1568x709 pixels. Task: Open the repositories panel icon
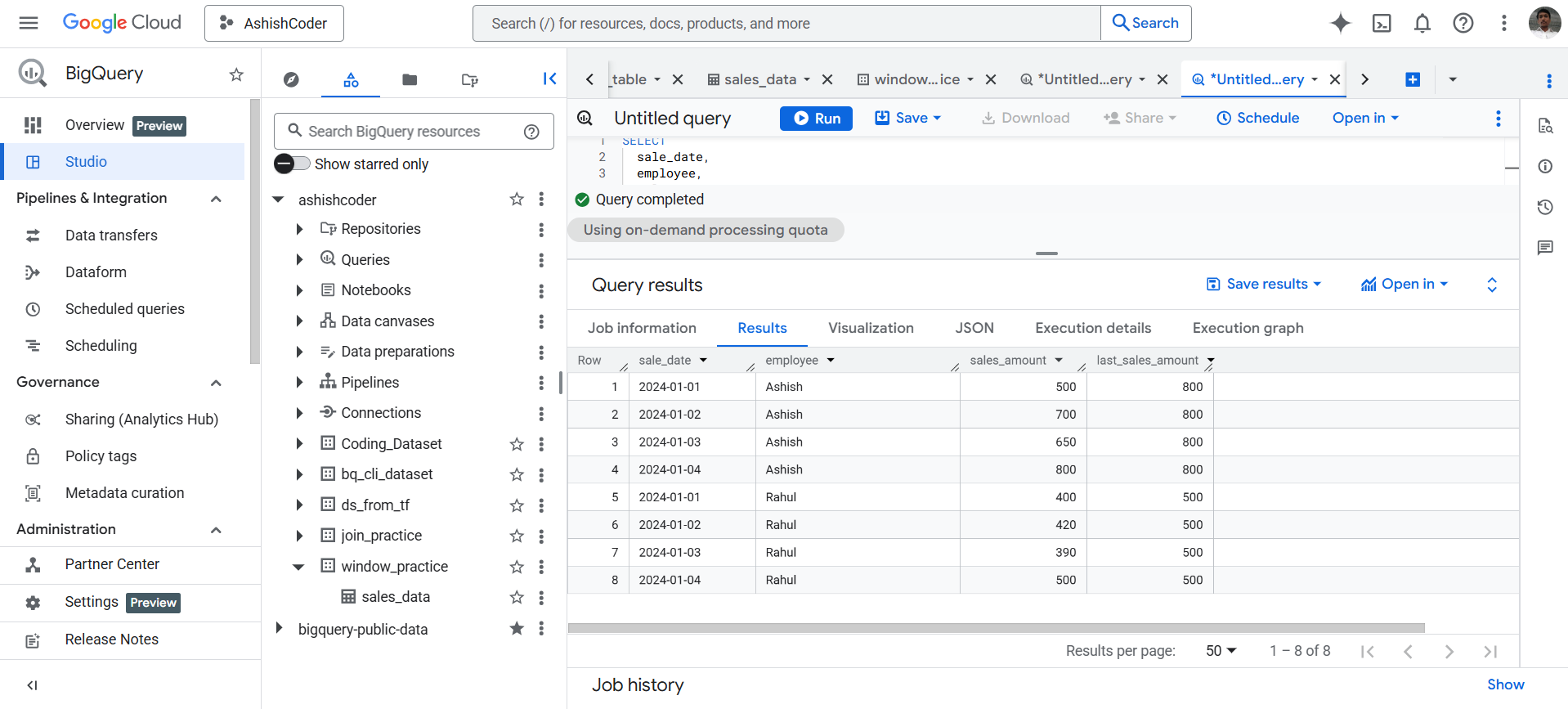pyautogui.click(x=469, y=79)
